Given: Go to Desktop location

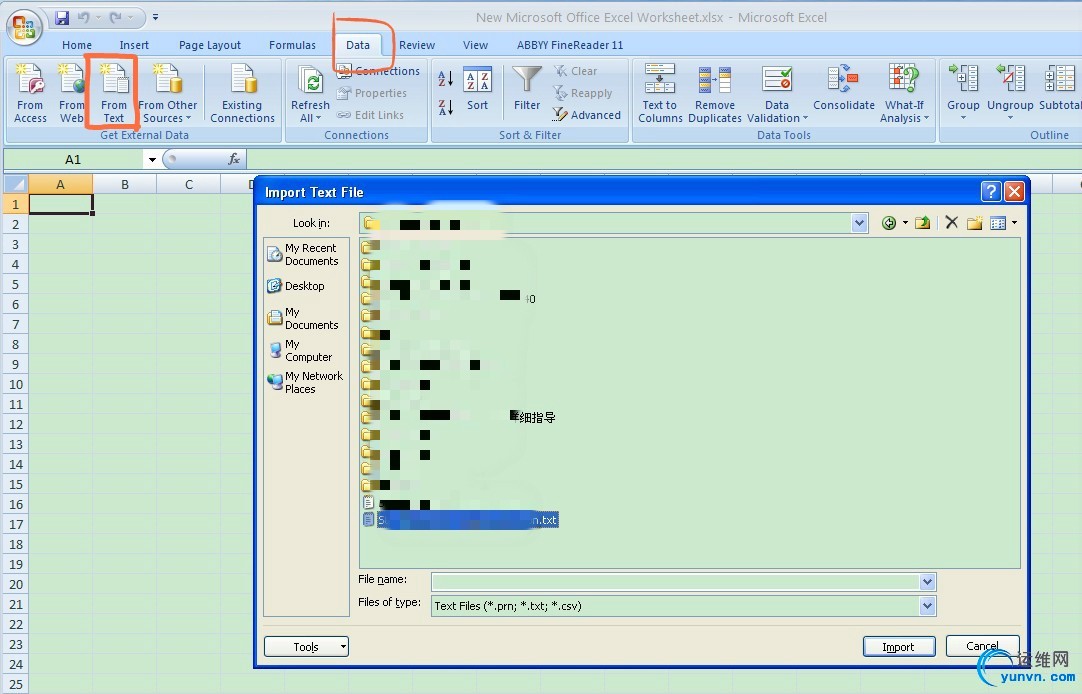Looking at the screenshot, I should (296, 286).
